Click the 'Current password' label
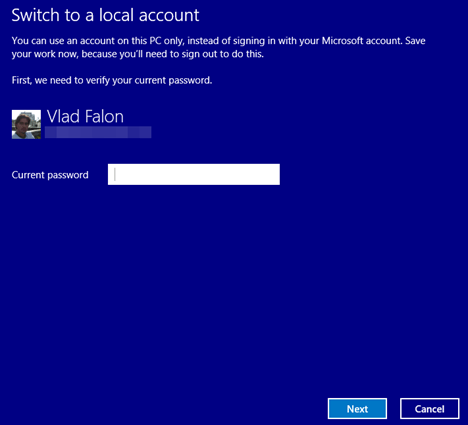 (50, 175)
